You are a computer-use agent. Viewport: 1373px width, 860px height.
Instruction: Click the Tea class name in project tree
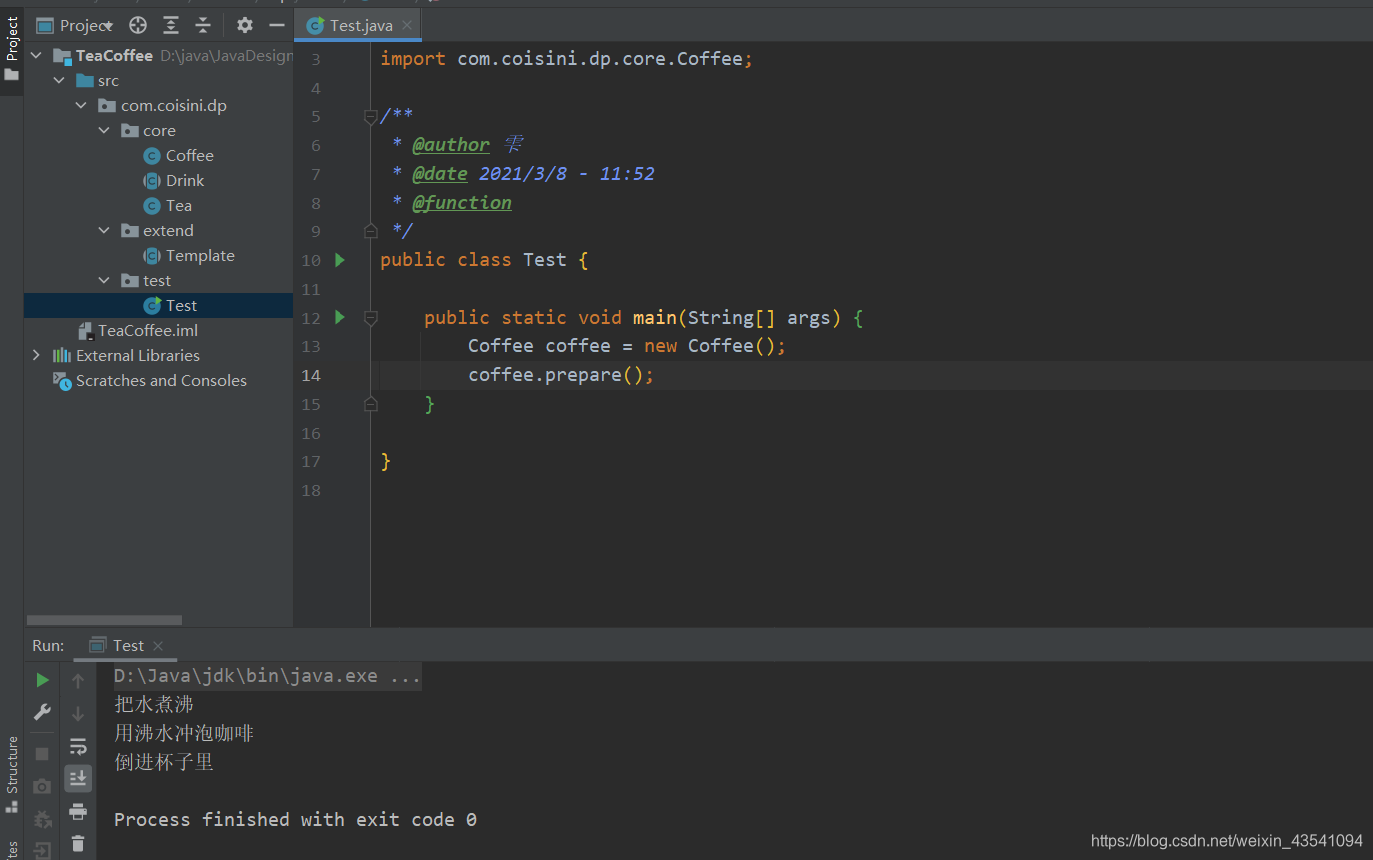coord(179,206)
